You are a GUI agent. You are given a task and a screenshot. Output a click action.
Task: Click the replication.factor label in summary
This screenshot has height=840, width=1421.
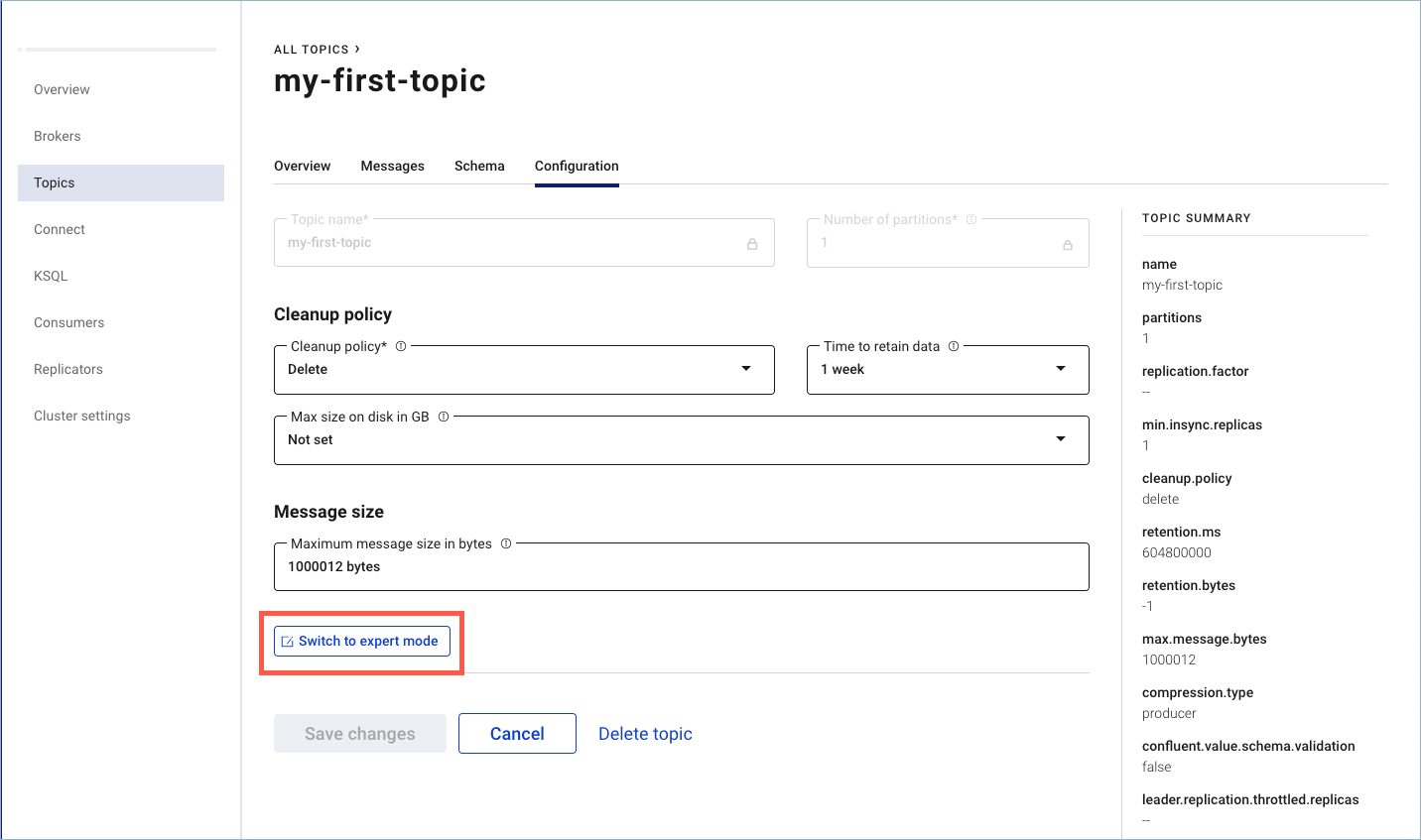pos(1195,371)
